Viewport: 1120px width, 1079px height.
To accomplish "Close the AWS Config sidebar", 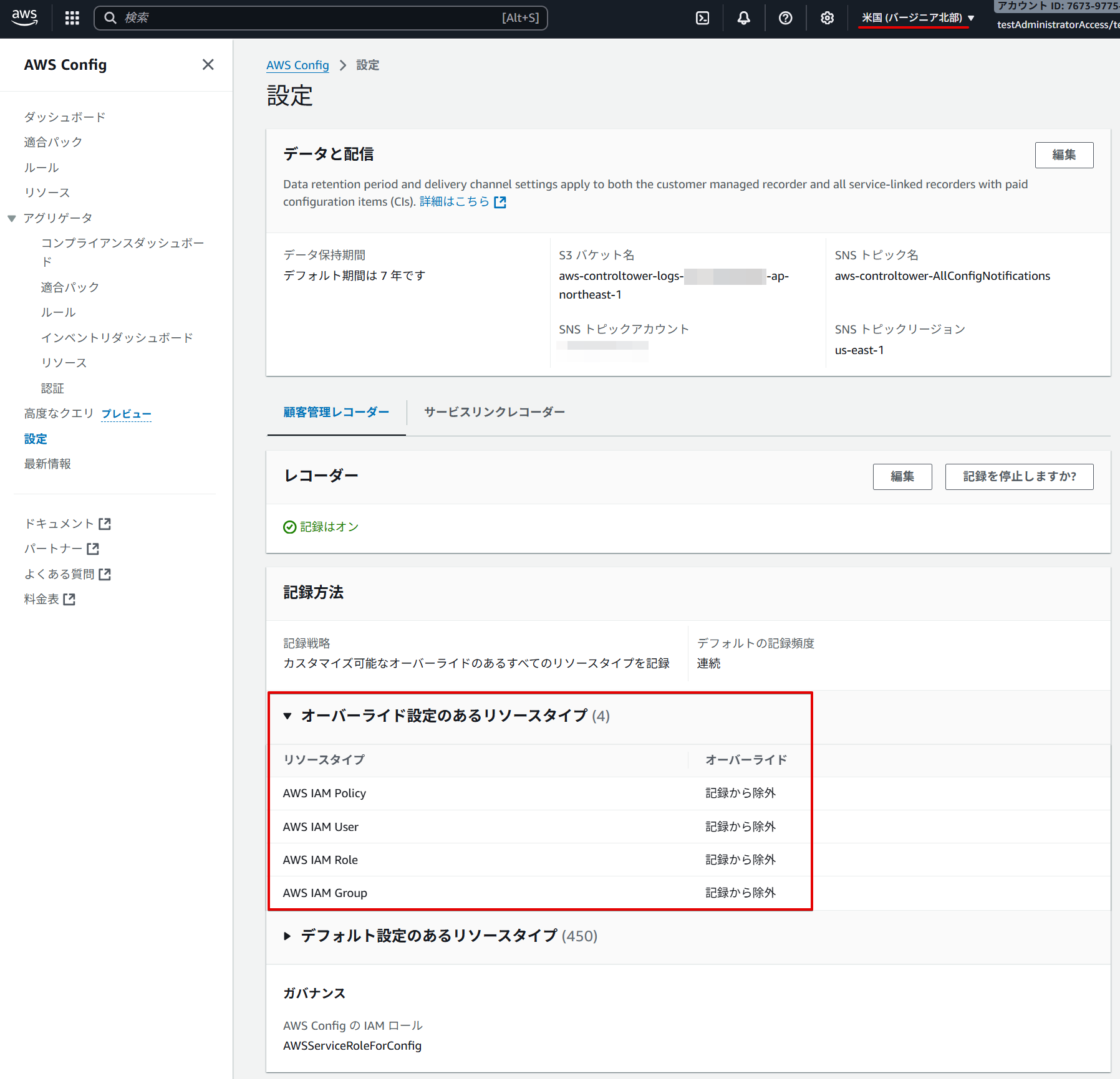I will [x=208, y=65].
